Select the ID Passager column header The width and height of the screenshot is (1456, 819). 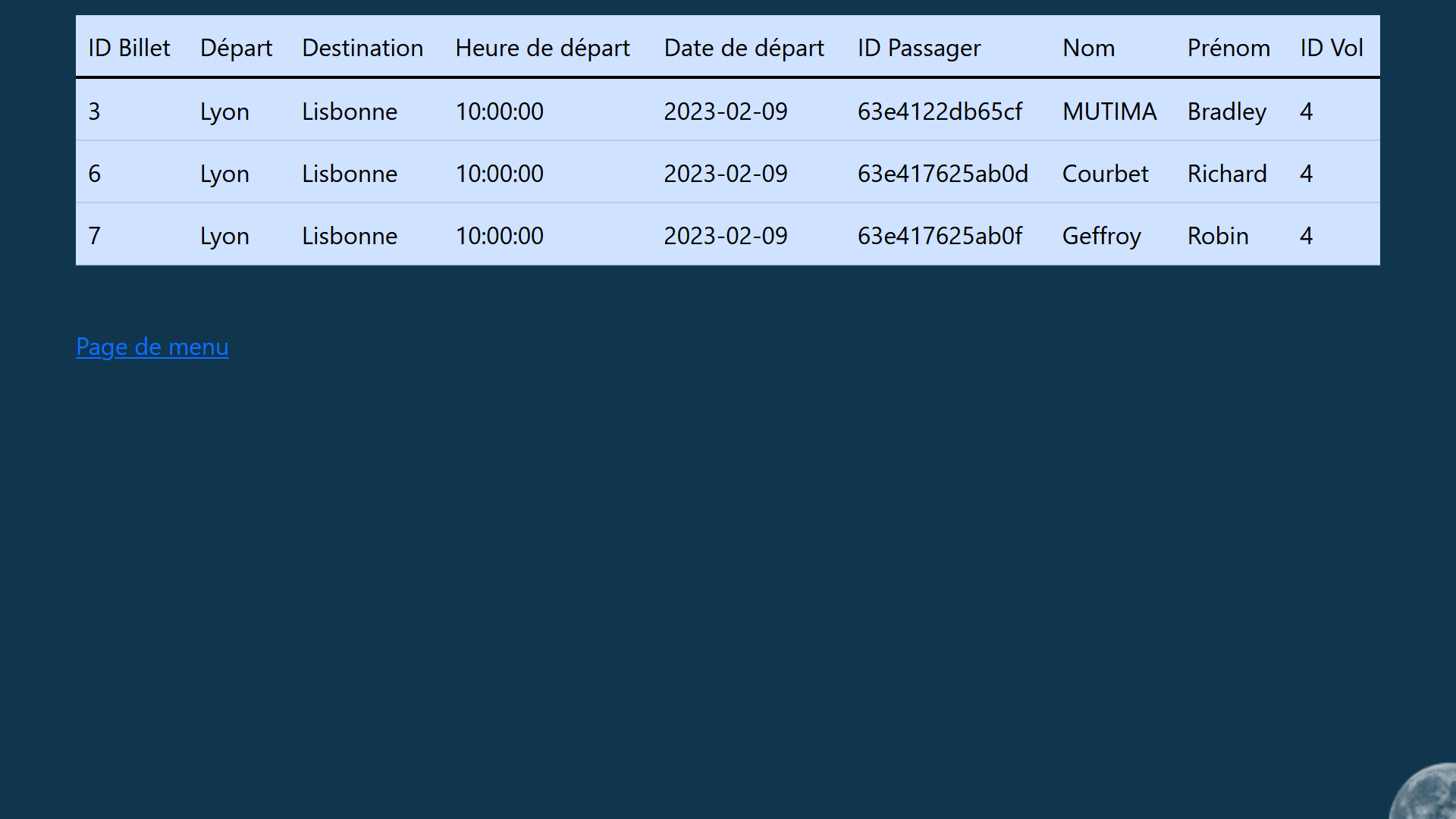pyautogui.click(x=918, y=48)
